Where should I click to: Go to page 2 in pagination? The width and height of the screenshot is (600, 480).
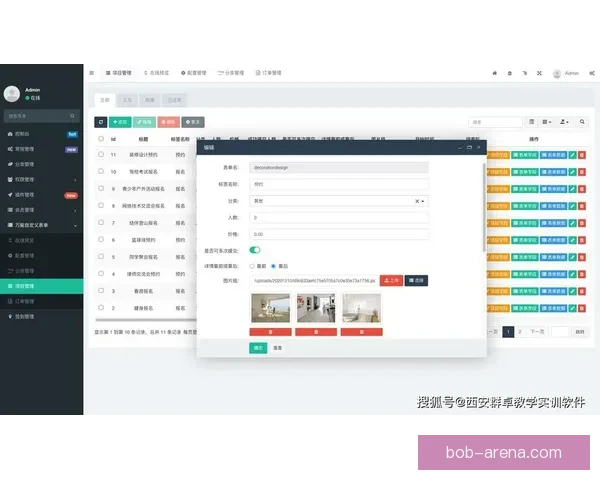coord(520,332)
